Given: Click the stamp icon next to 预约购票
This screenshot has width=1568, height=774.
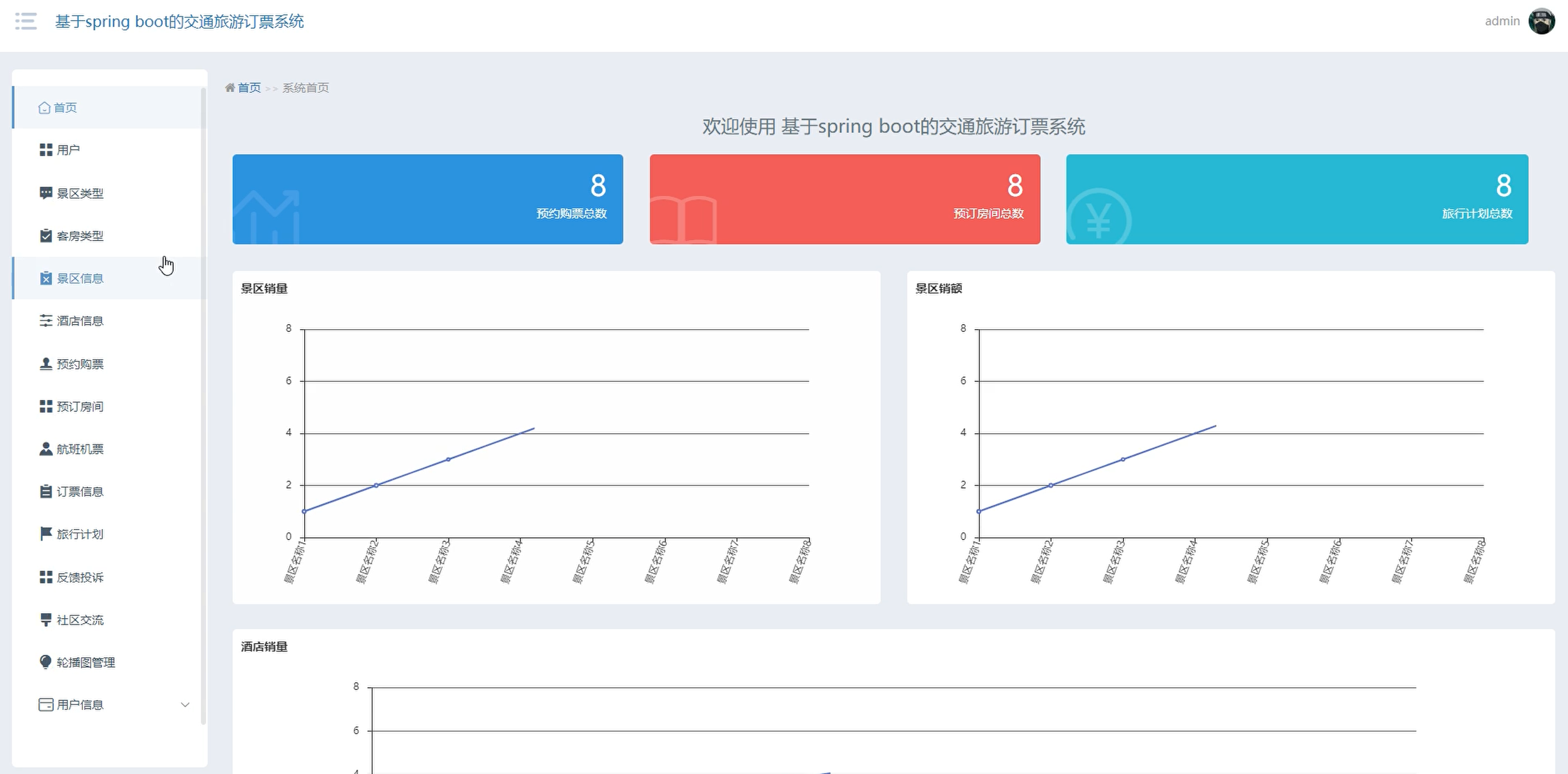Looking at the screenshot, I should pos(46,364).
